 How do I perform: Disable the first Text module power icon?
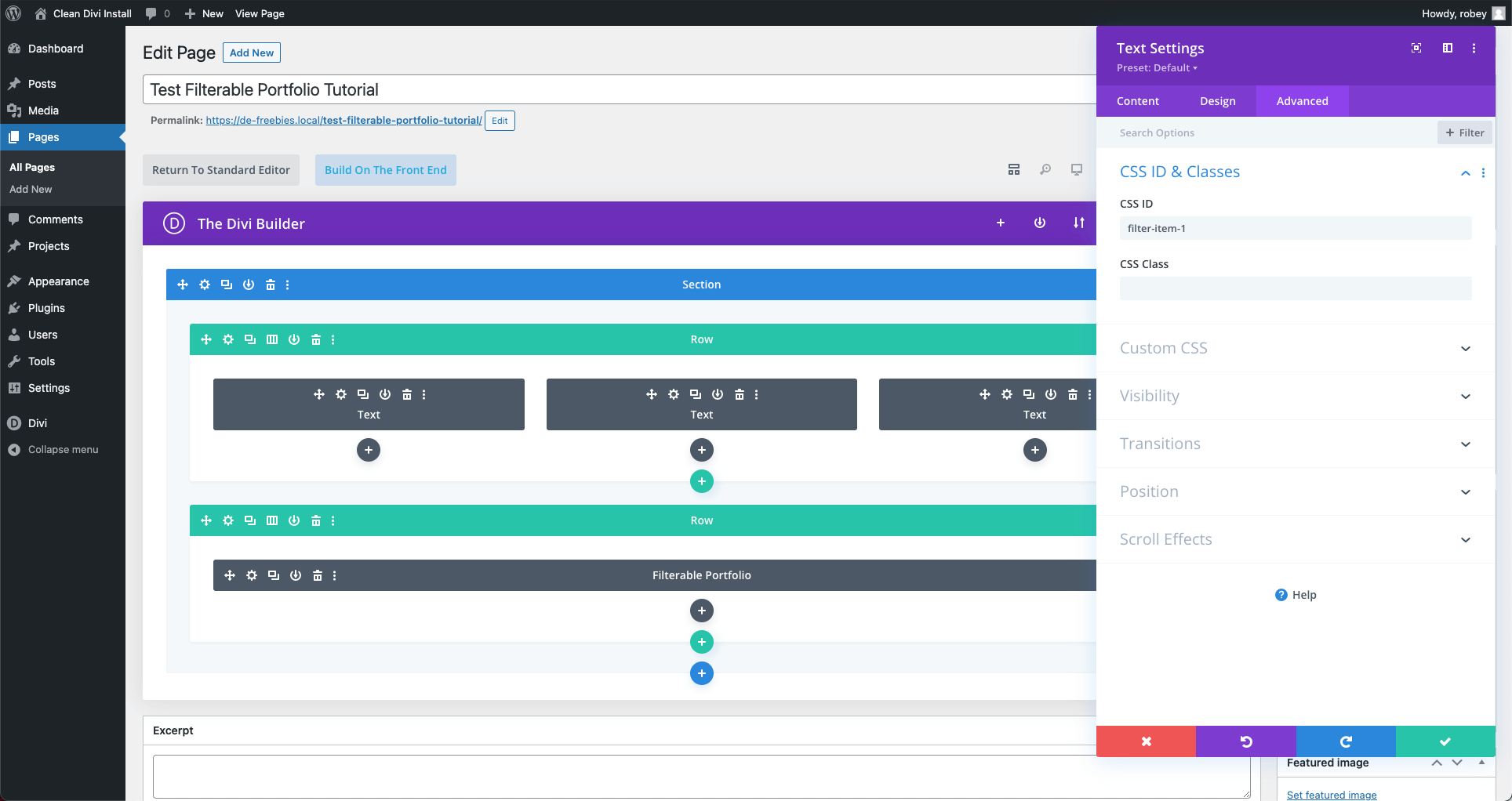tap(385, 394)
